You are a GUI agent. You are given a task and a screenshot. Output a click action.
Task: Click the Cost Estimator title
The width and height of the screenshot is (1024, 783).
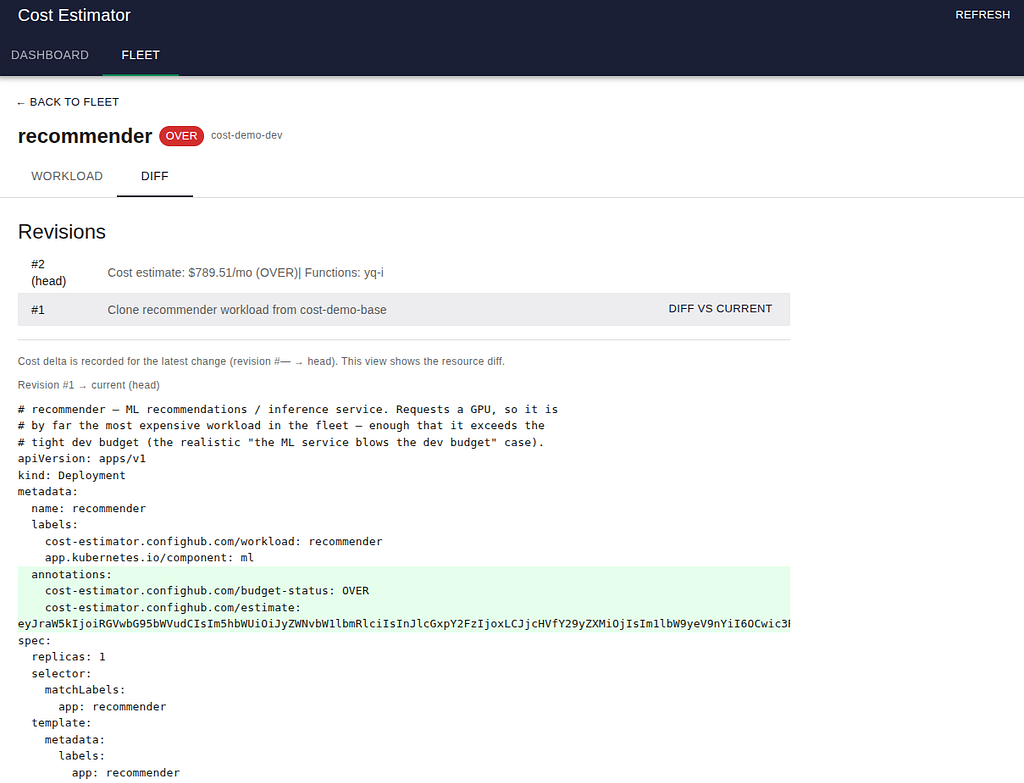(74, 15)
